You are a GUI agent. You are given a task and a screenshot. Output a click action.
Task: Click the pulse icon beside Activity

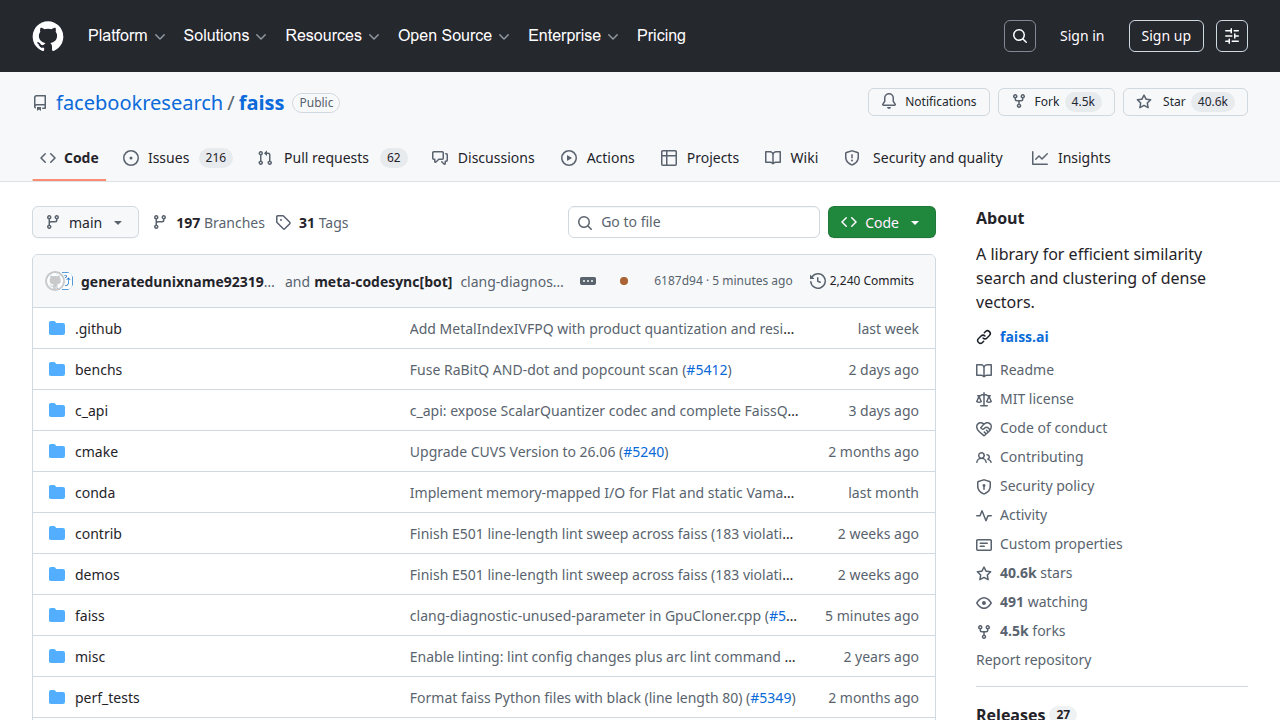pos(984,515)
